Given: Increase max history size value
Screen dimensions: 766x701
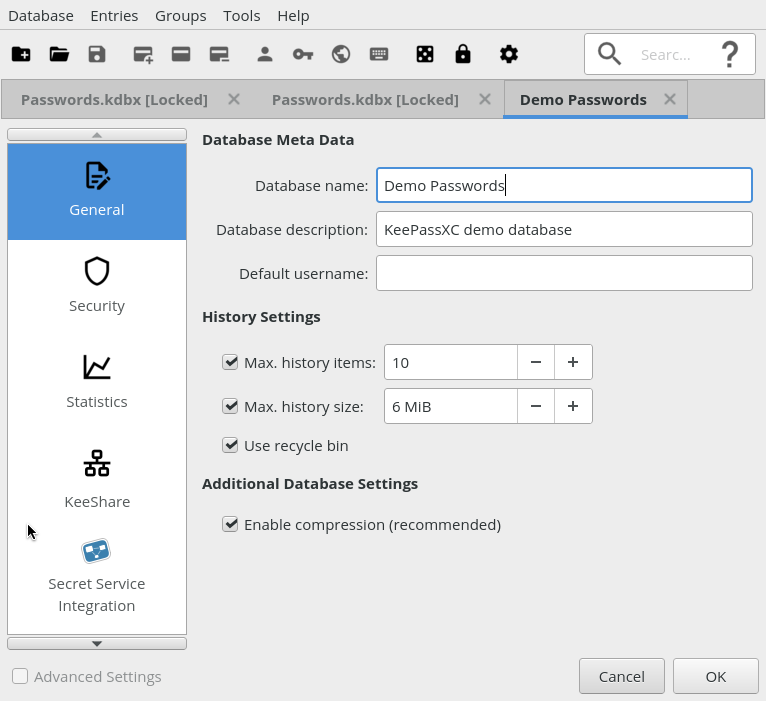Looking at the screenshot, I should [x=573, y=406].
